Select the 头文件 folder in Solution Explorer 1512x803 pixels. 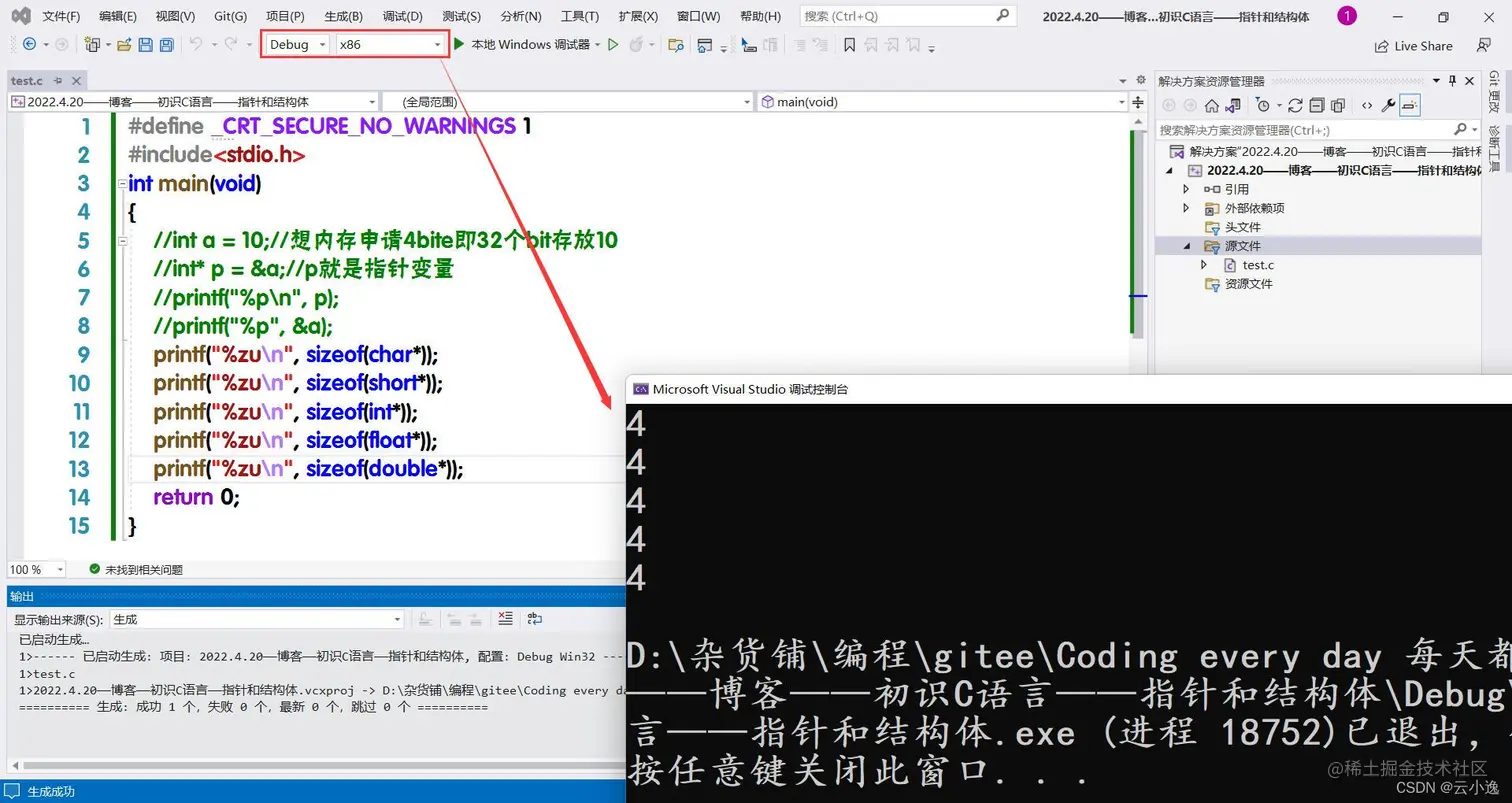(x=1243, y=227)
